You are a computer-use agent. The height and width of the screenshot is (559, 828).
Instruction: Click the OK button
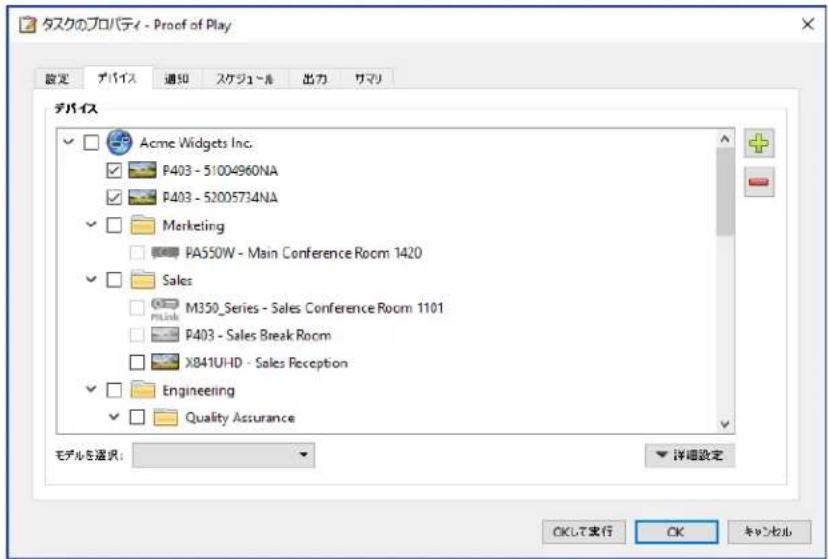tap(676, 532)
